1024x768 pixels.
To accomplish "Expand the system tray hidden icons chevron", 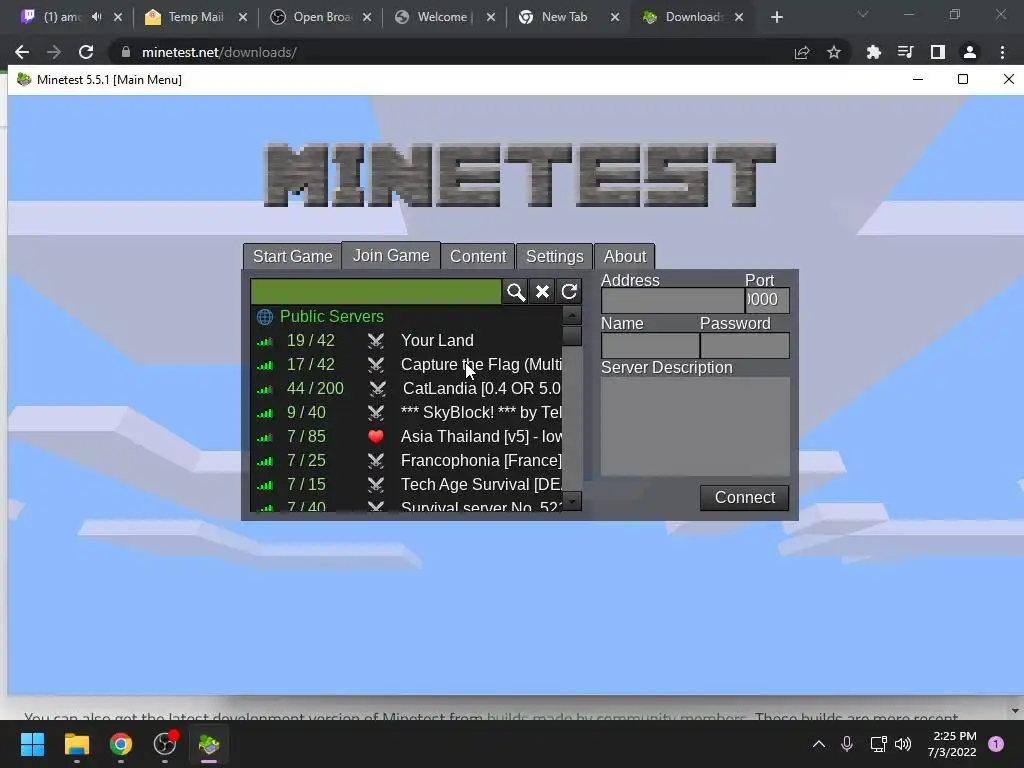I will point(818,744).
